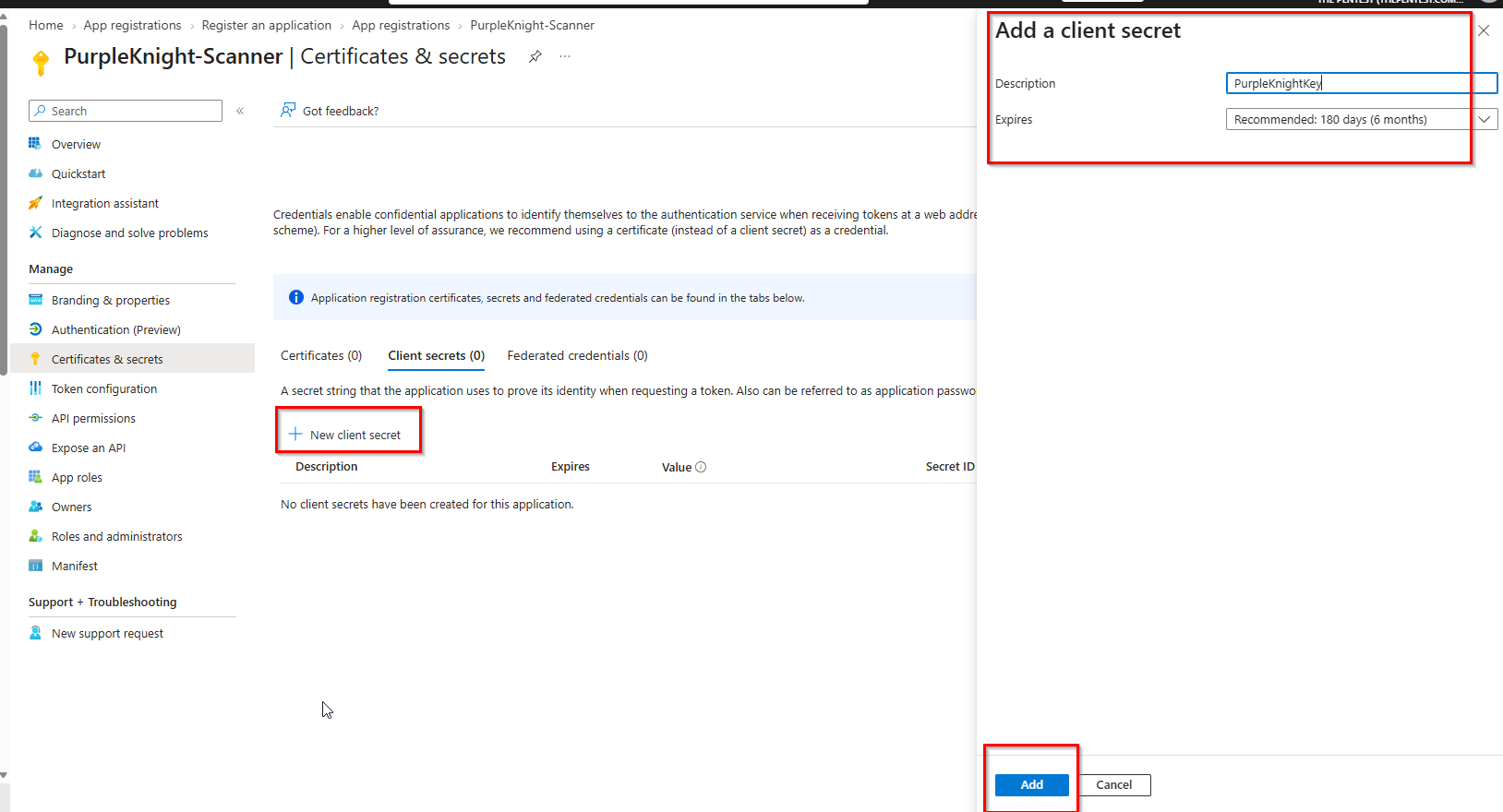The height and width of the screenshot is (812, 1503).
Task: Go to Home breadcrumb
Action: click(x=46, y=25)
